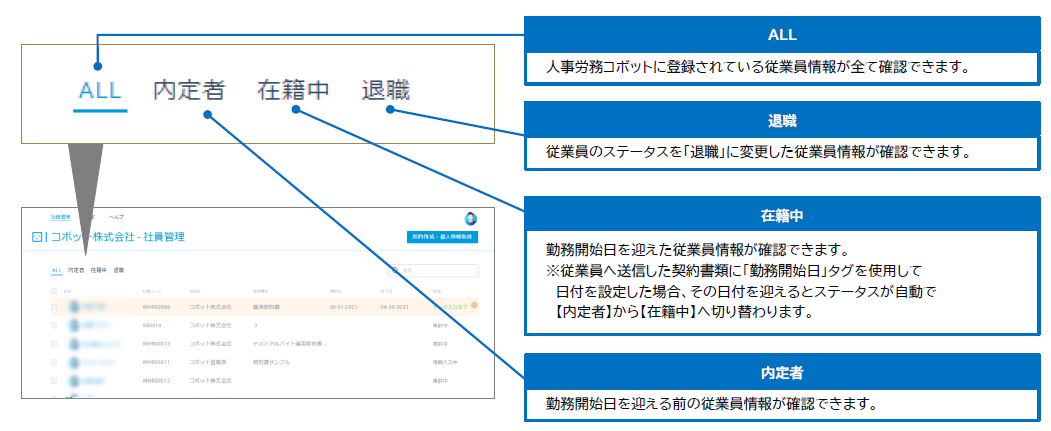1051x431 pixels.
Task: Click employee code WHR00012
Action: coord(157,381)
